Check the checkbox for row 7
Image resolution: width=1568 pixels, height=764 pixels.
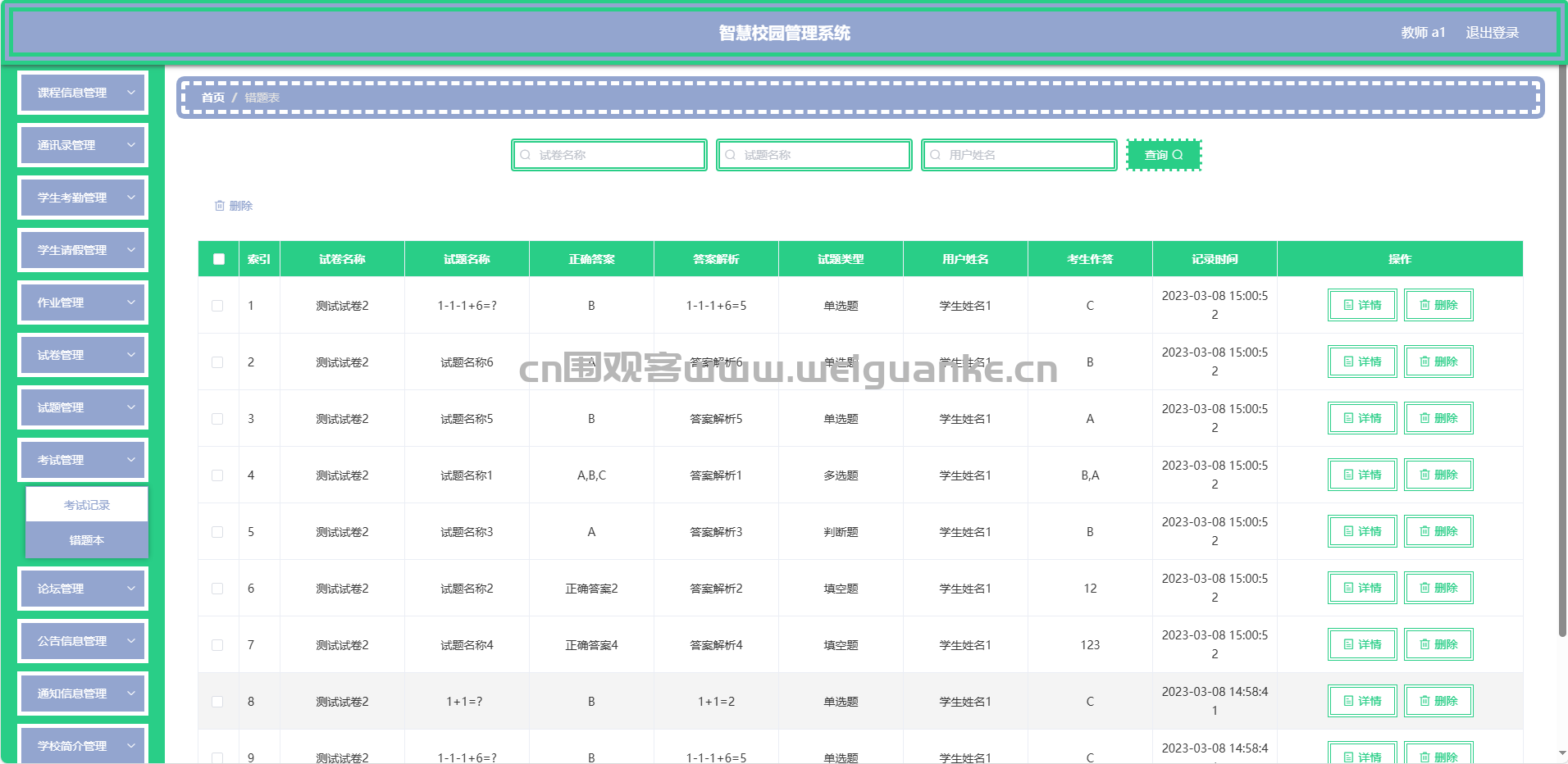(x=217, y=645)
